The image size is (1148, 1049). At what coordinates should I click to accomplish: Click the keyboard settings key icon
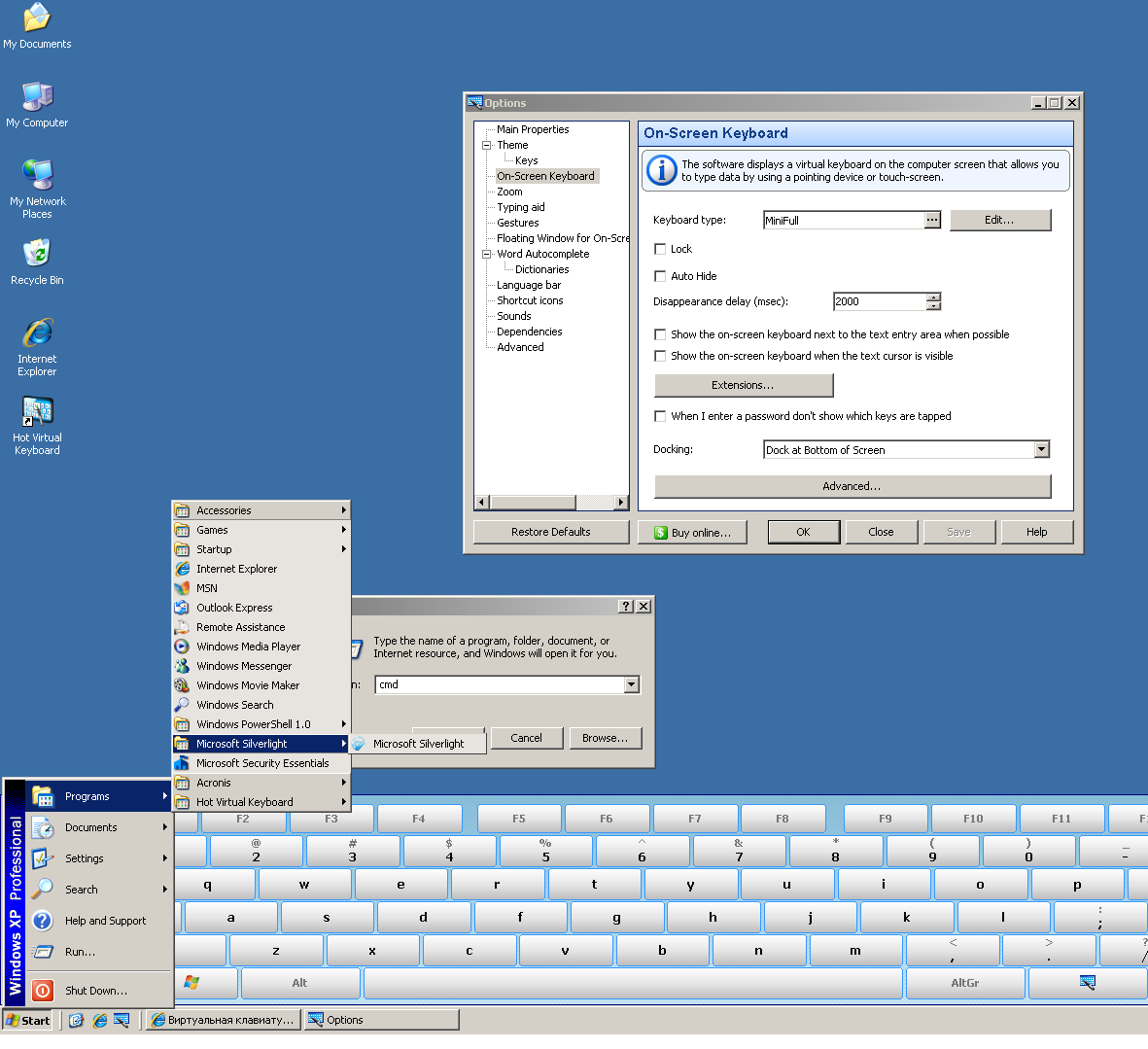1087,982
